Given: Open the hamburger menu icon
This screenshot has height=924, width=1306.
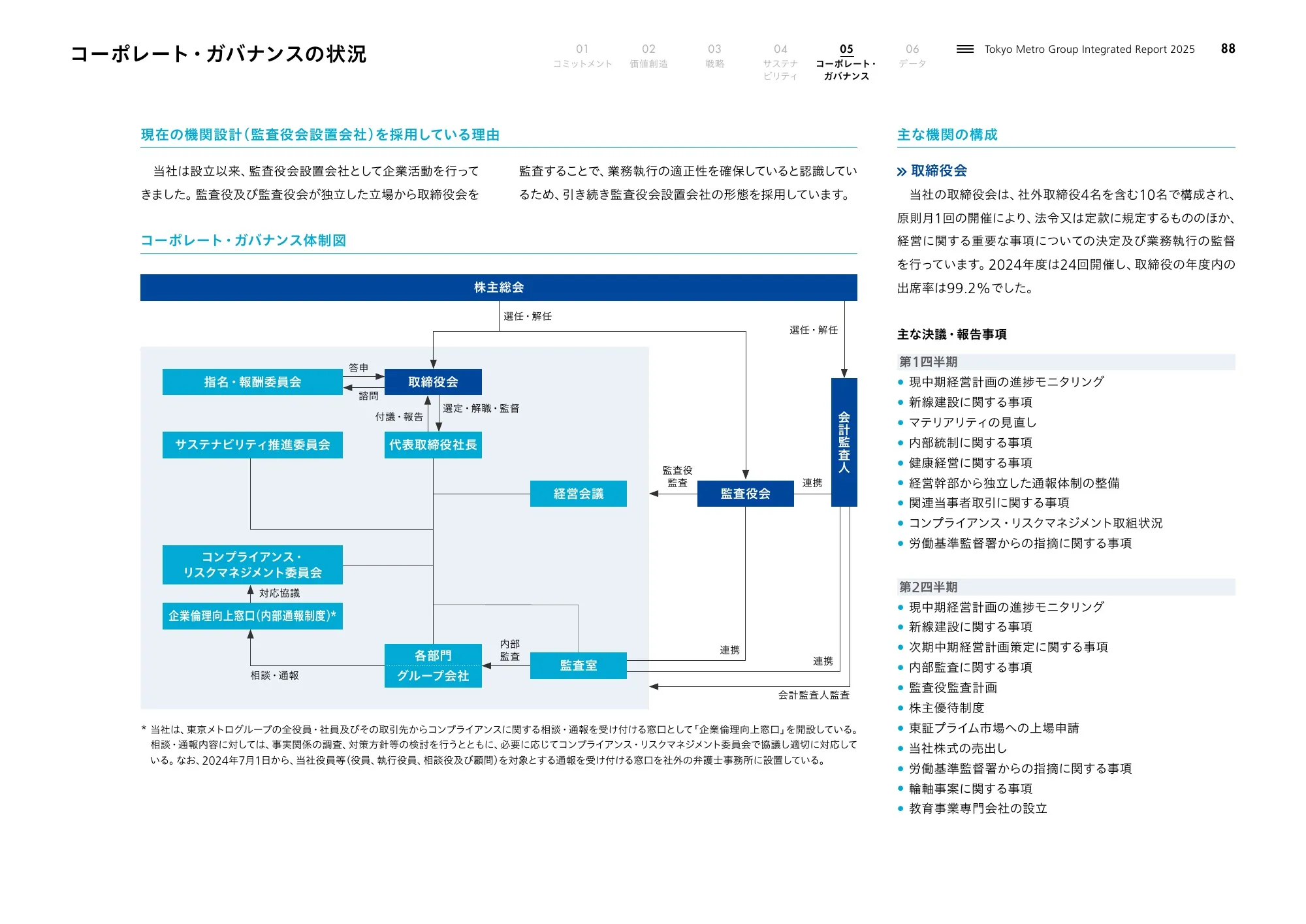Looking at the screenshot, I should [x=964, y=49].
